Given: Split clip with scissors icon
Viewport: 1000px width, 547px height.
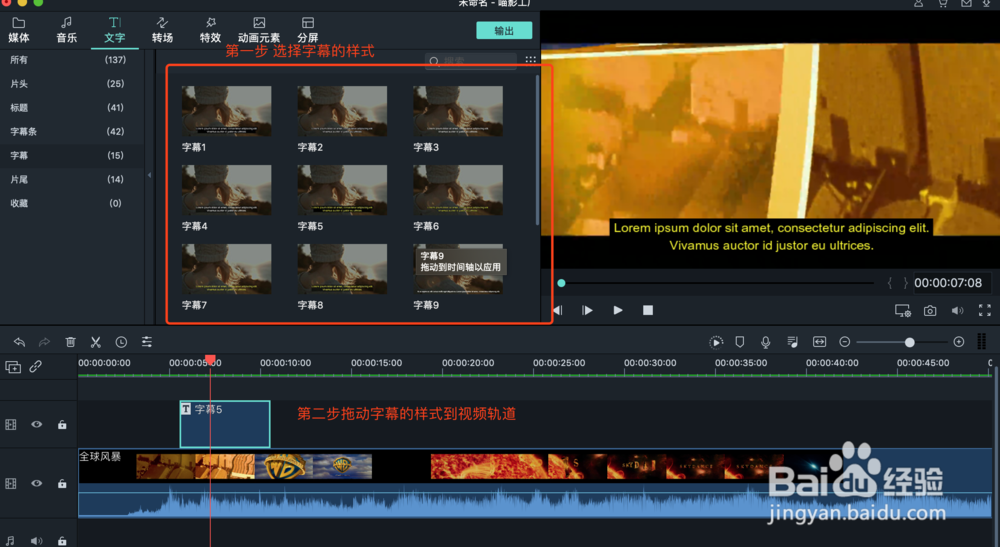Looking at the screenshot, I should (x=96, y=342).
